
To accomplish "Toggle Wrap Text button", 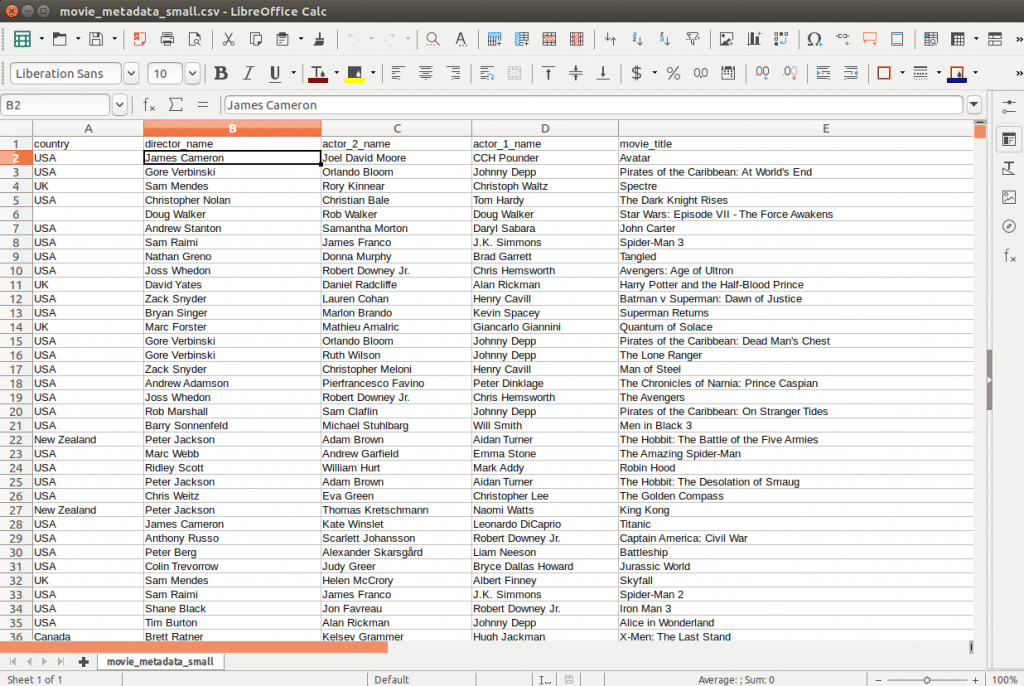I will 487,73.
